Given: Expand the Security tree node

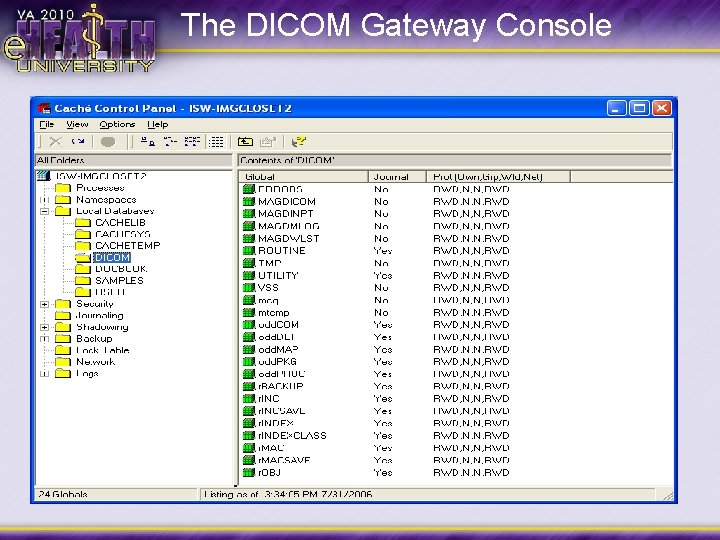Looking at the screenshot, I should [x=45, y=304].
